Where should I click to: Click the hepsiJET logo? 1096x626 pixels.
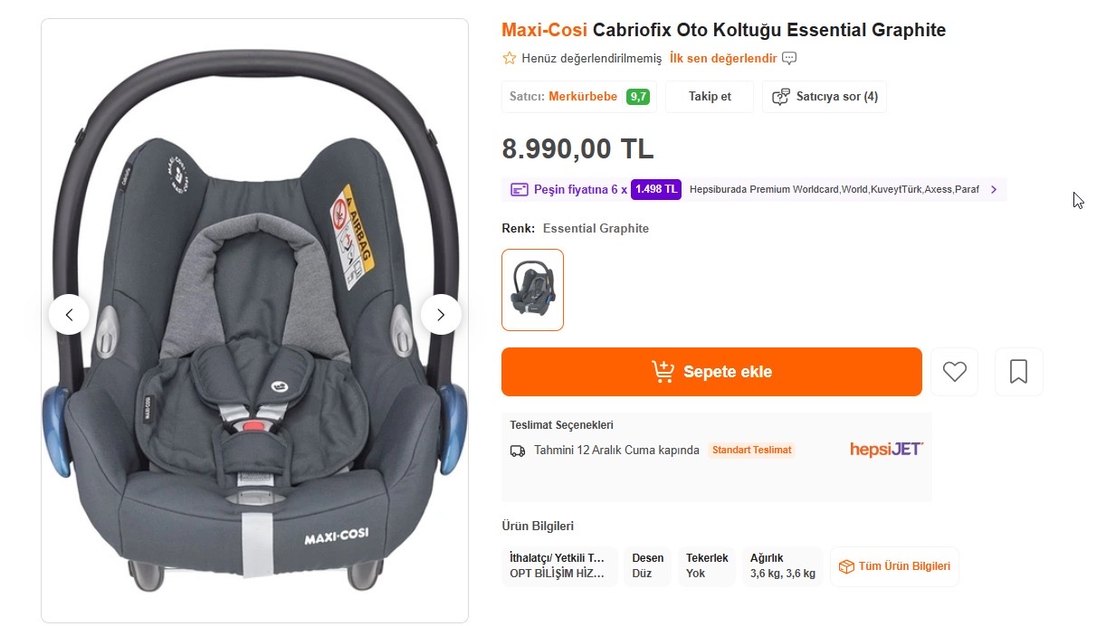pos(884,449)
